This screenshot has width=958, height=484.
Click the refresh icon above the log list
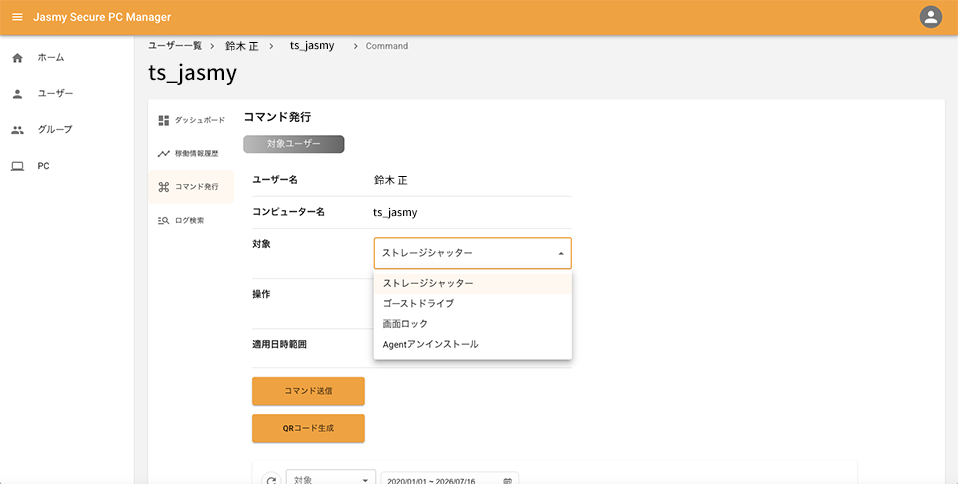pos(271,479)
